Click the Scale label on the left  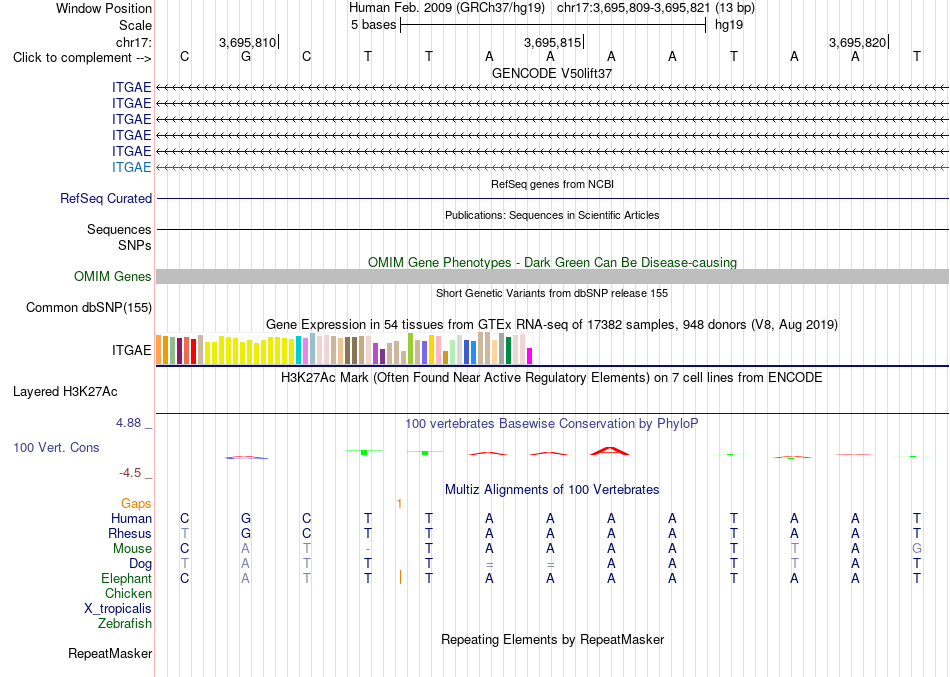135,25
